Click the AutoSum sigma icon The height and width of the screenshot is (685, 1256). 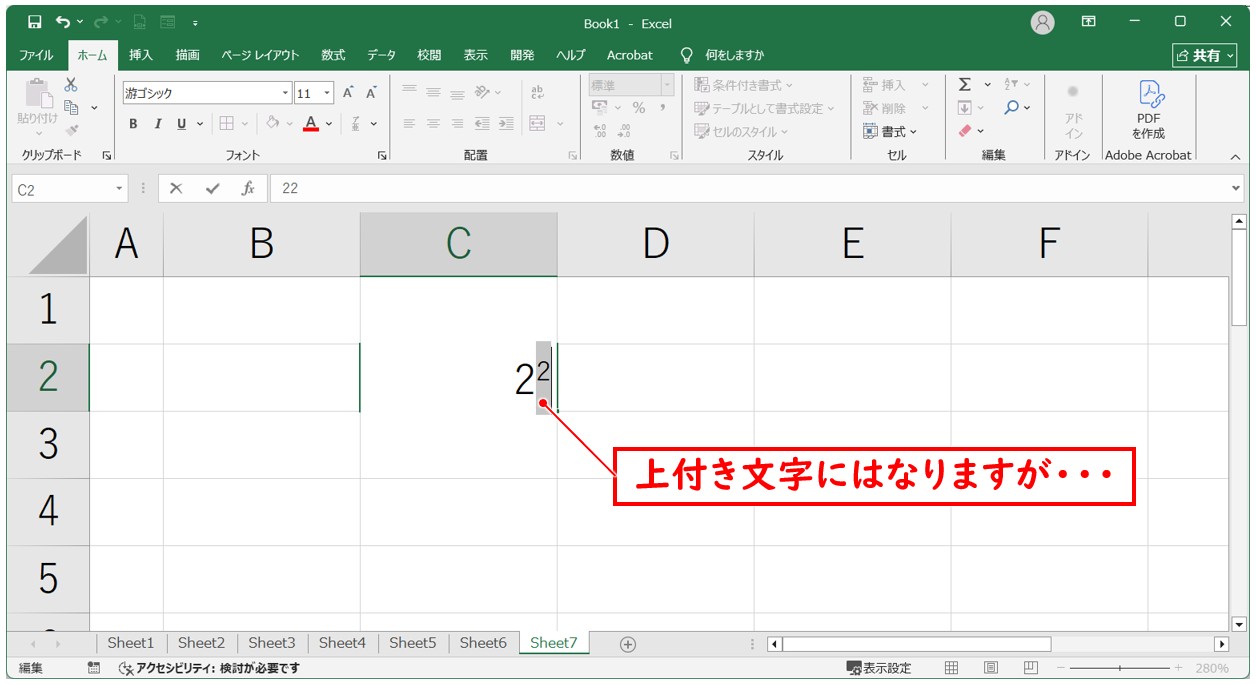click(x=964, y=85)
